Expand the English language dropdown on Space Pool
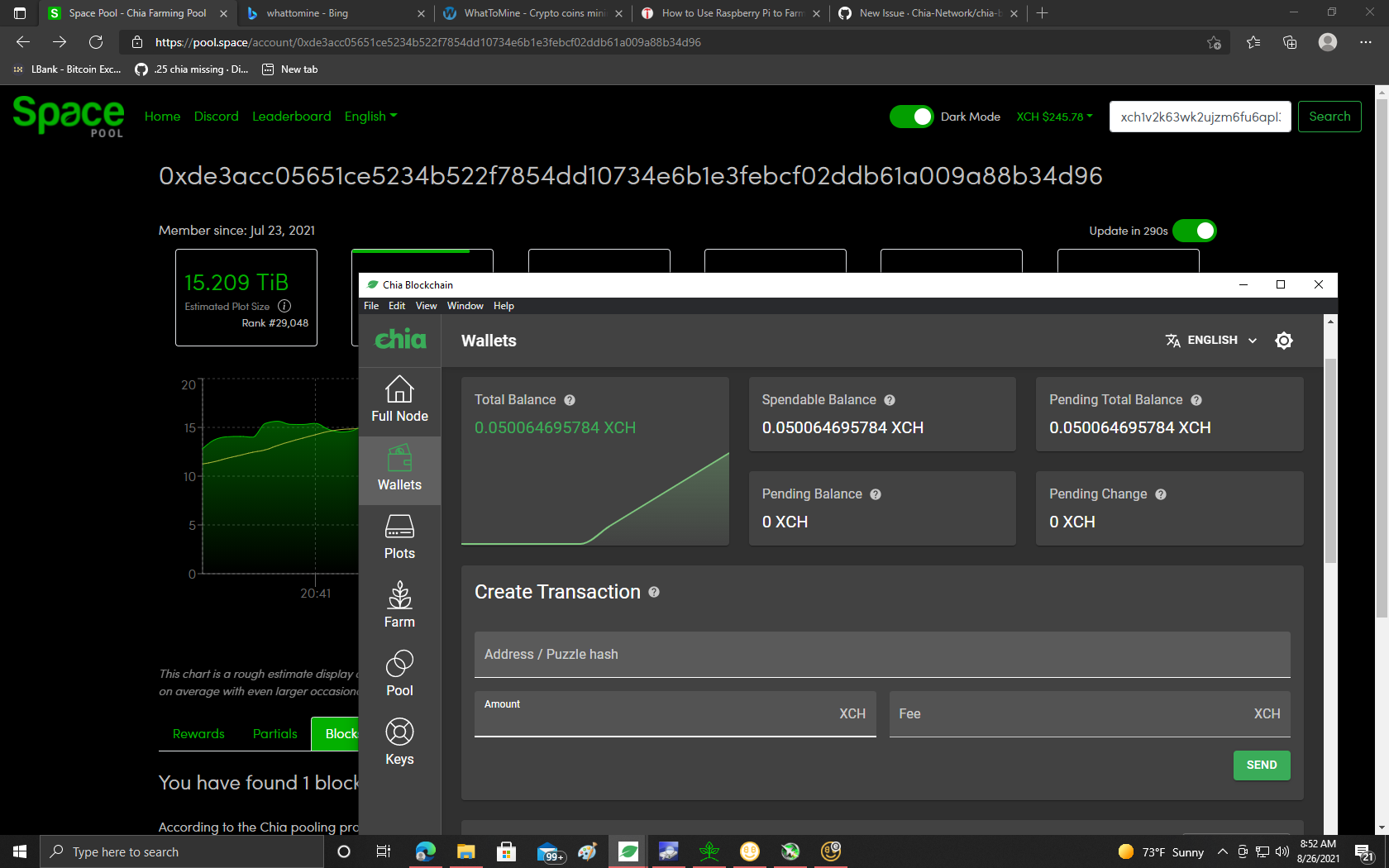This screenshot has height=868, width=1389. pos(370,117)
